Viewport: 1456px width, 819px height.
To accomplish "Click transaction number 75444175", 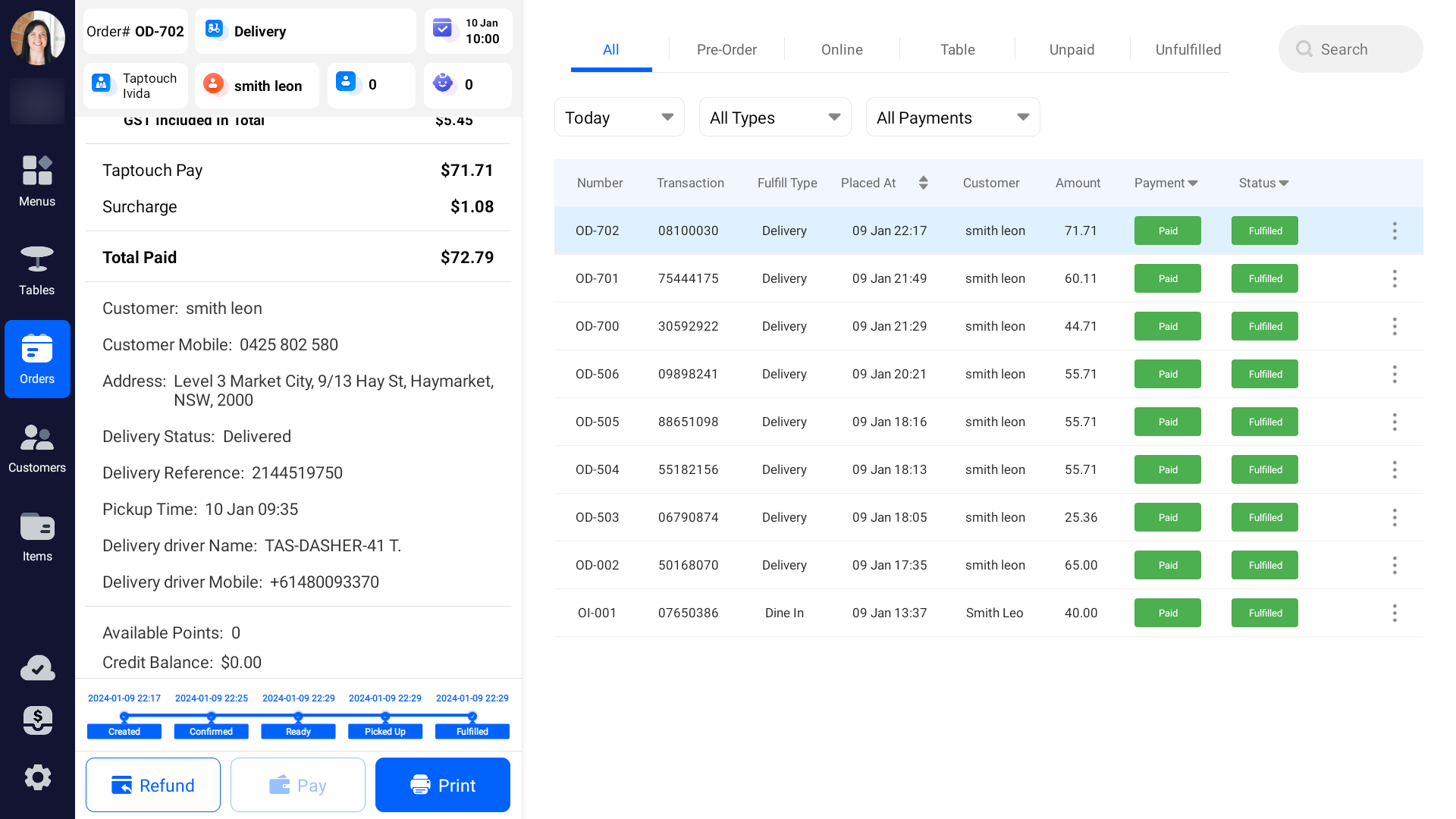I will pos(688,278).
